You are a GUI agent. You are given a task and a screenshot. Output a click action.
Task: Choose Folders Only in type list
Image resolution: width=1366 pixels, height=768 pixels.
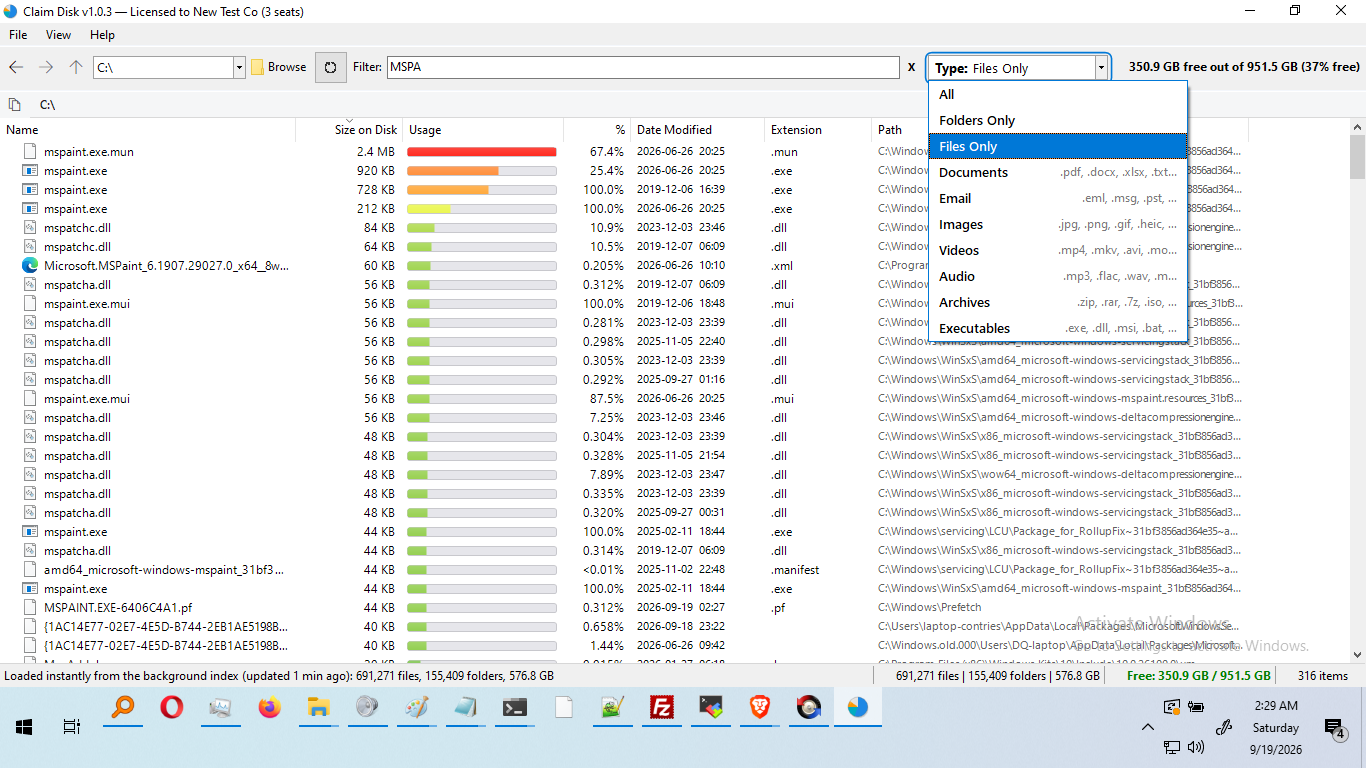[1058, 121]
